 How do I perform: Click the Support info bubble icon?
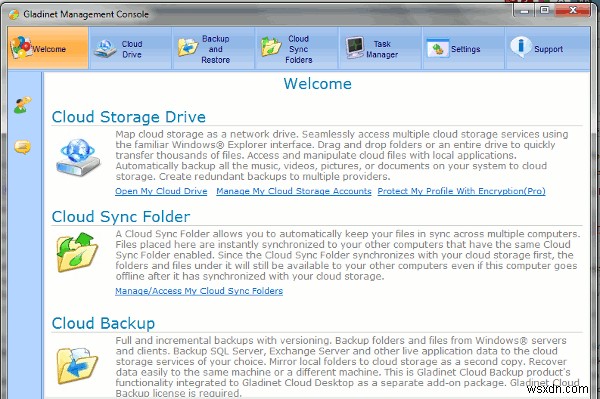point(520,47)
